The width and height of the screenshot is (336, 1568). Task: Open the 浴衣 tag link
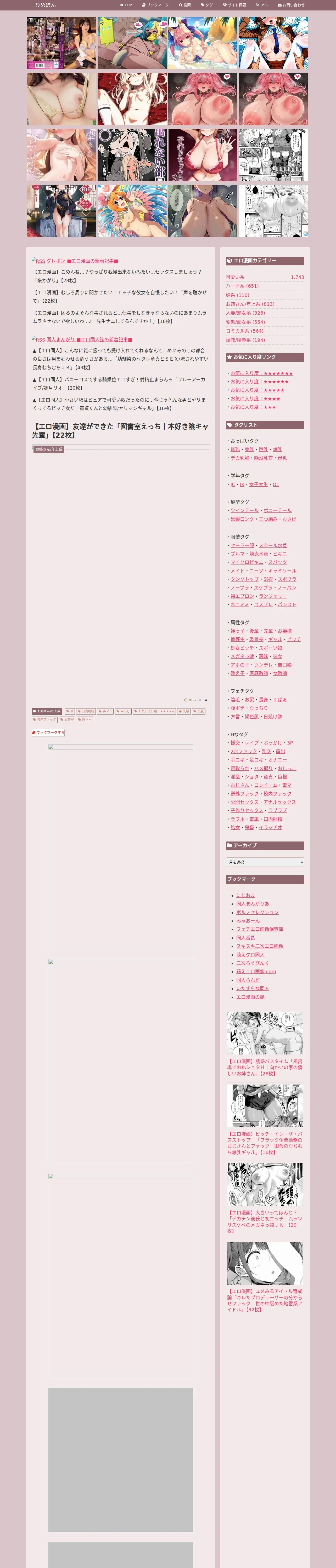point(268,579)
